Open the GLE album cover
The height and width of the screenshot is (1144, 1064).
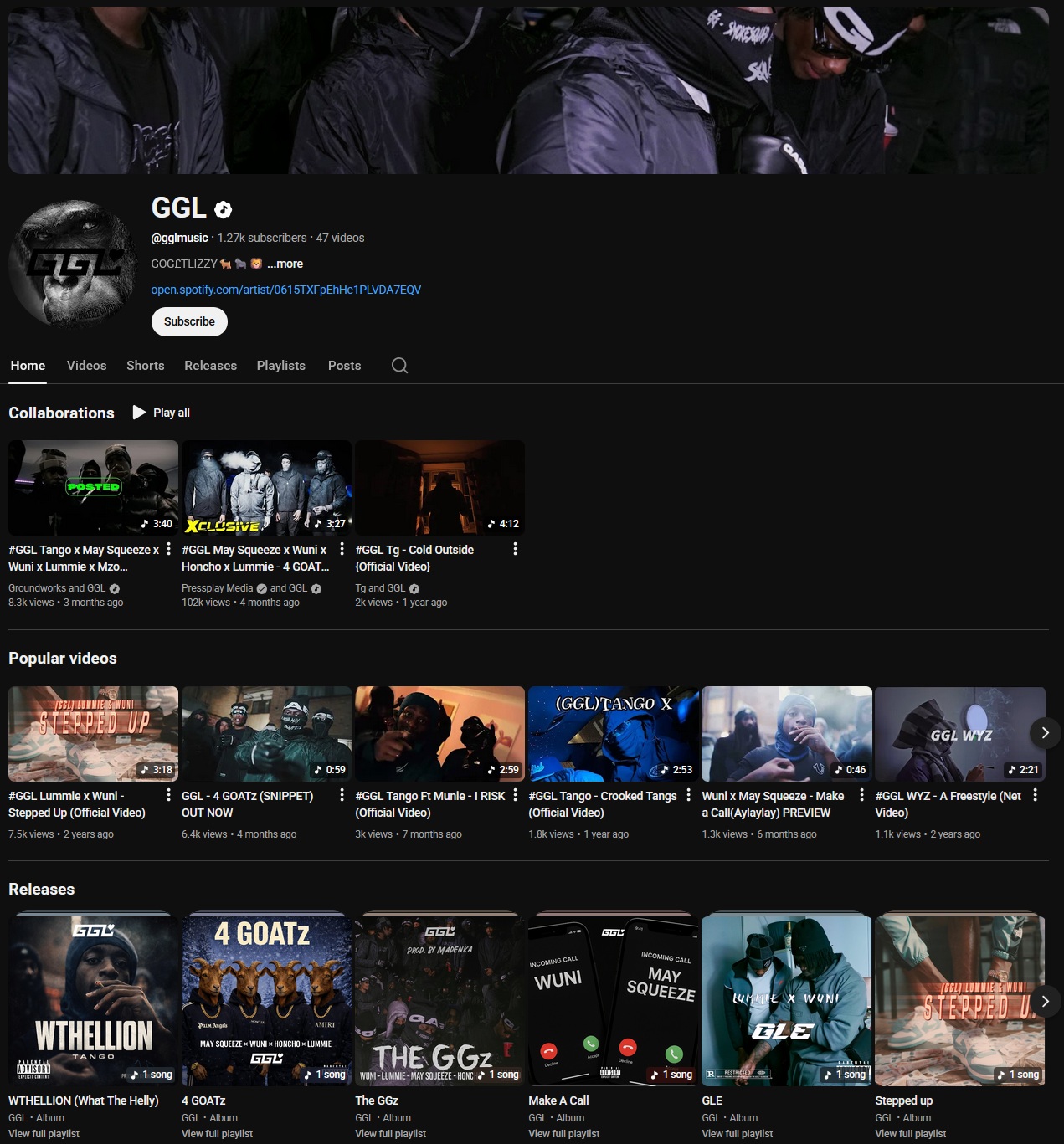point(786,1001)
